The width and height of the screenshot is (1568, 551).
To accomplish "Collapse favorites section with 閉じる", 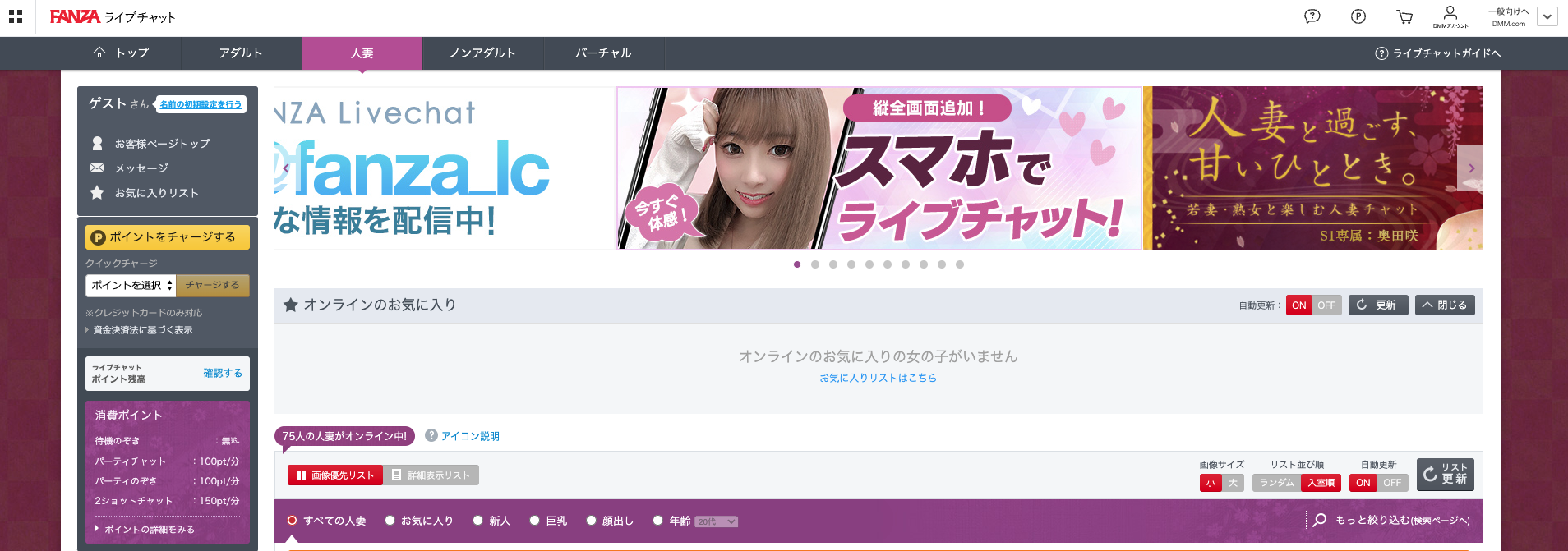I will click(1445, 305).
